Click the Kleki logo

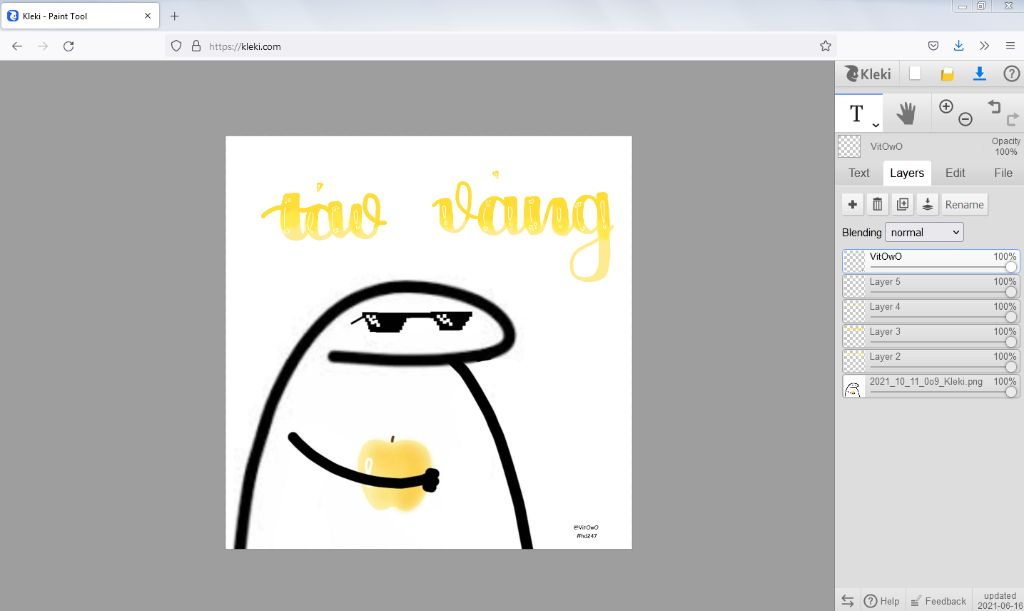coord(867,74)
